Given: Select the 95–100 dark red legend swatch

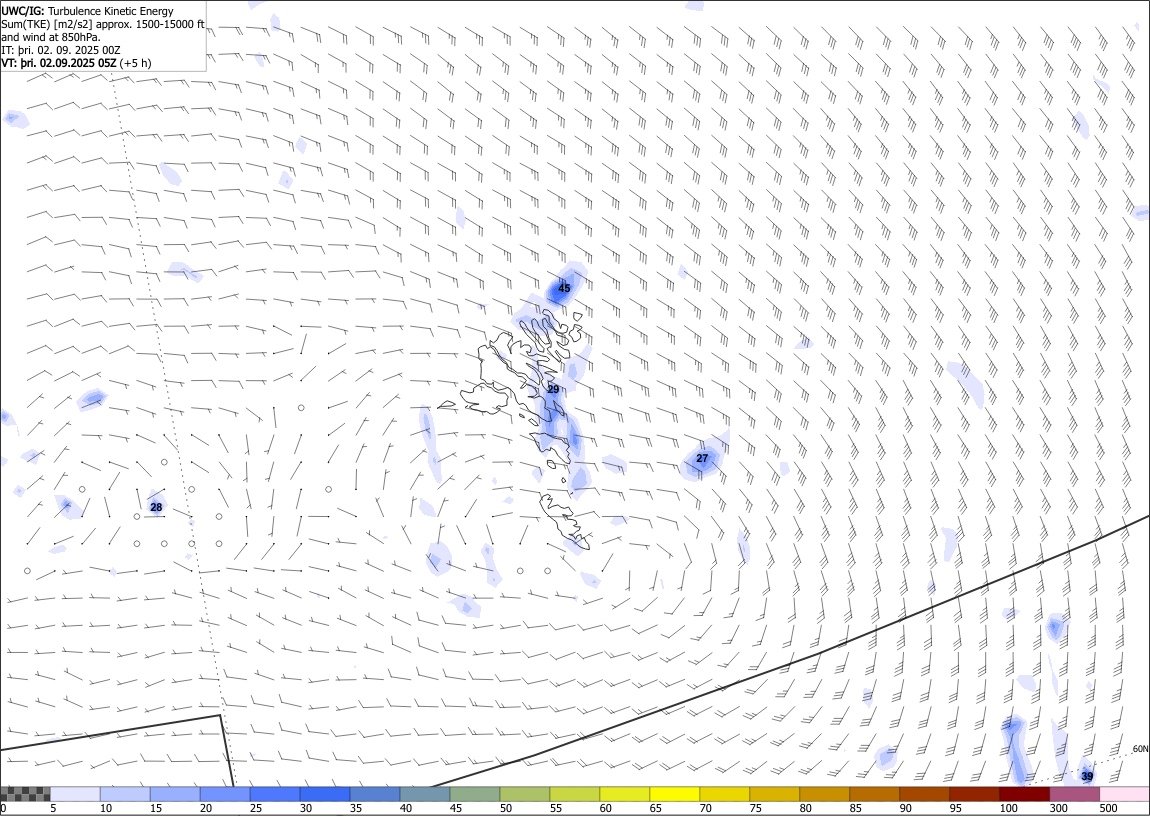Looking at the screenshot, I should (973, 794).
